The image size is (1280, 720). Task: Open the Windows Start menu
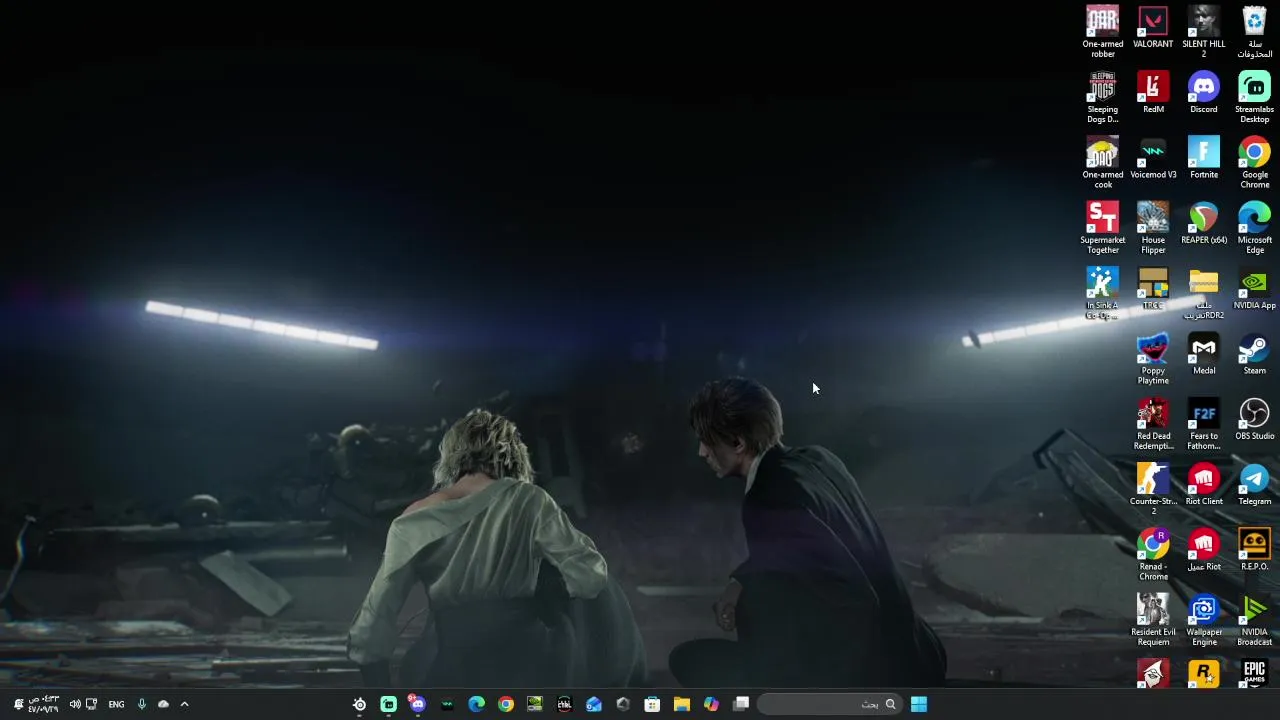(918, 704)
